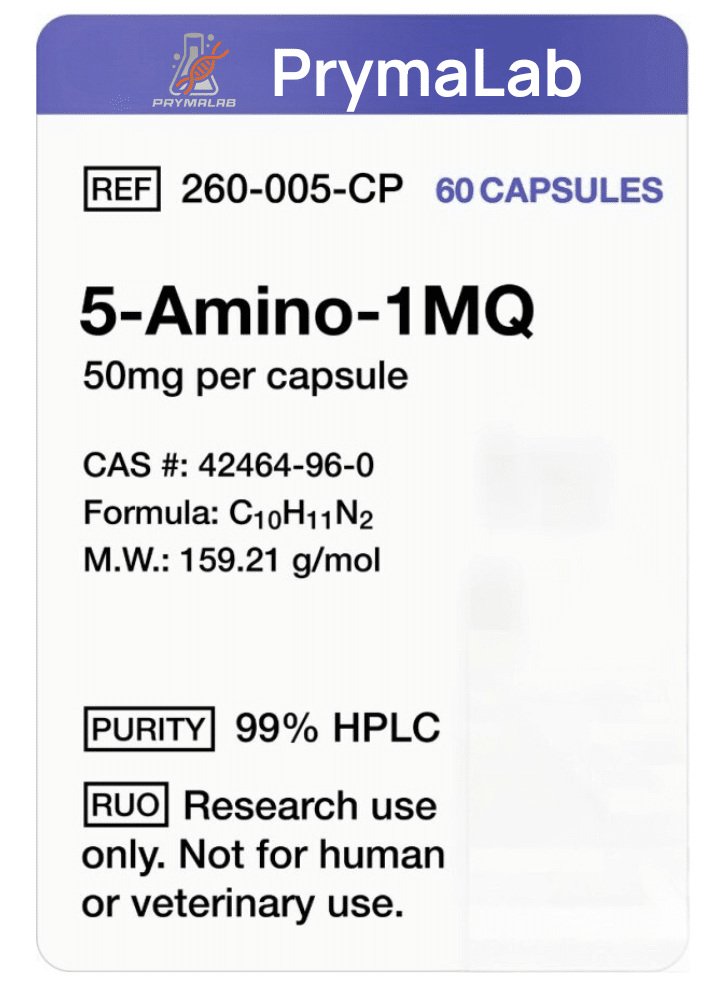Click the 5-Amino-1MQ product heading
726x986 pixels.
[307, 314]
